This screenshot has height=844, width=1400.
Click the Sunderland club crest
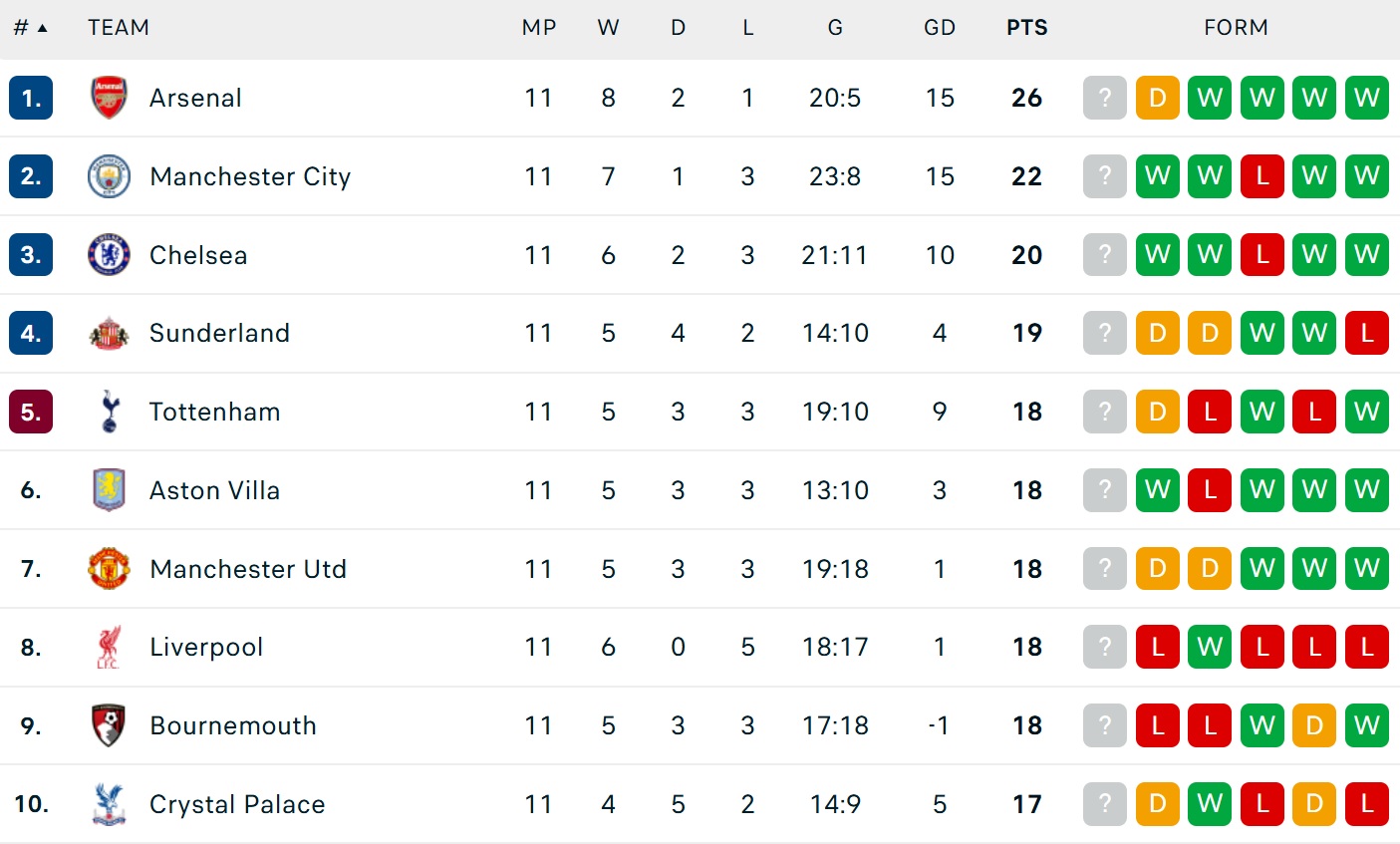pos(109,333)
